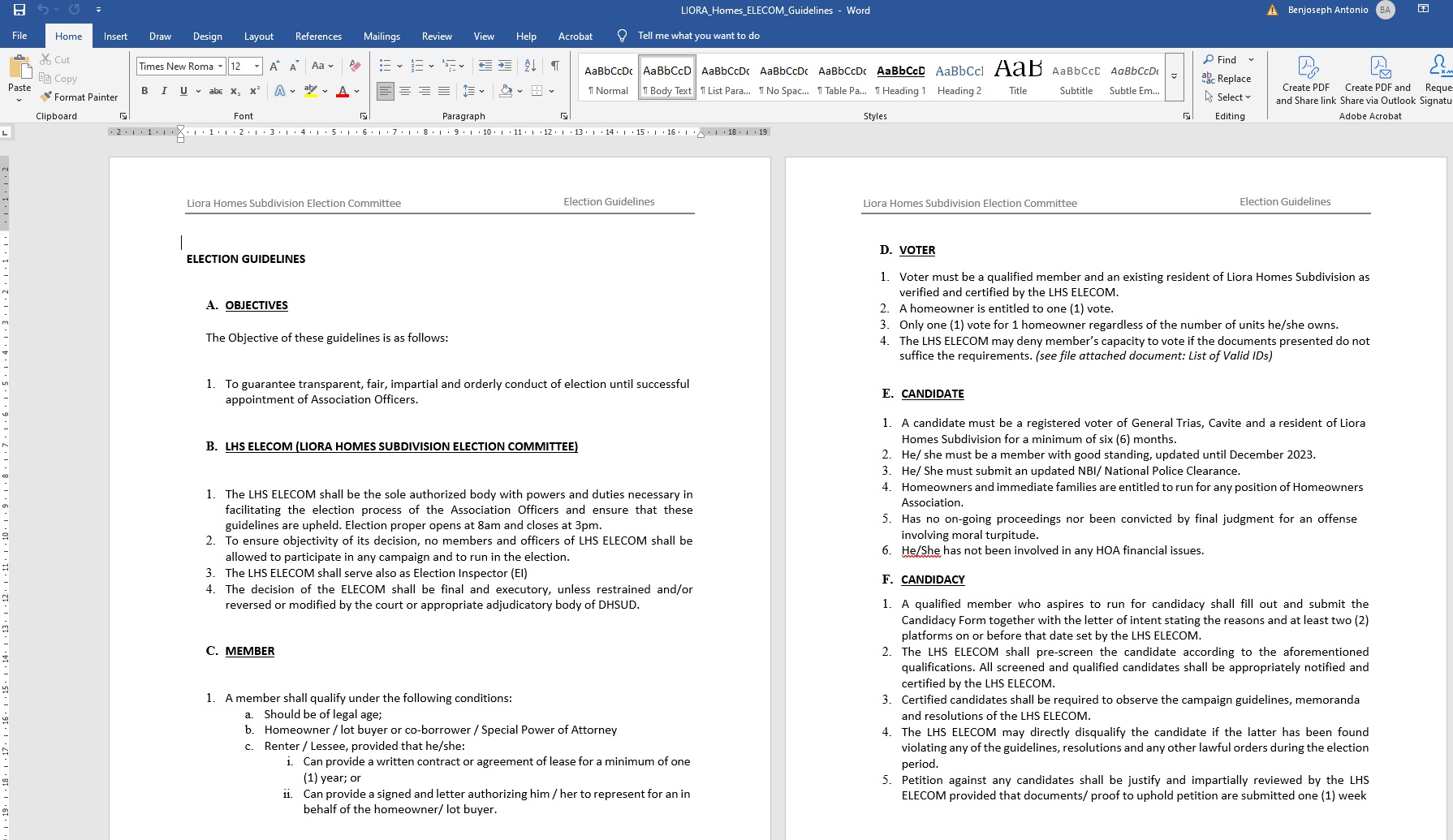Activate the Format Painter brush
Viewport: 1453px width, 840px height.
[79, 97]
